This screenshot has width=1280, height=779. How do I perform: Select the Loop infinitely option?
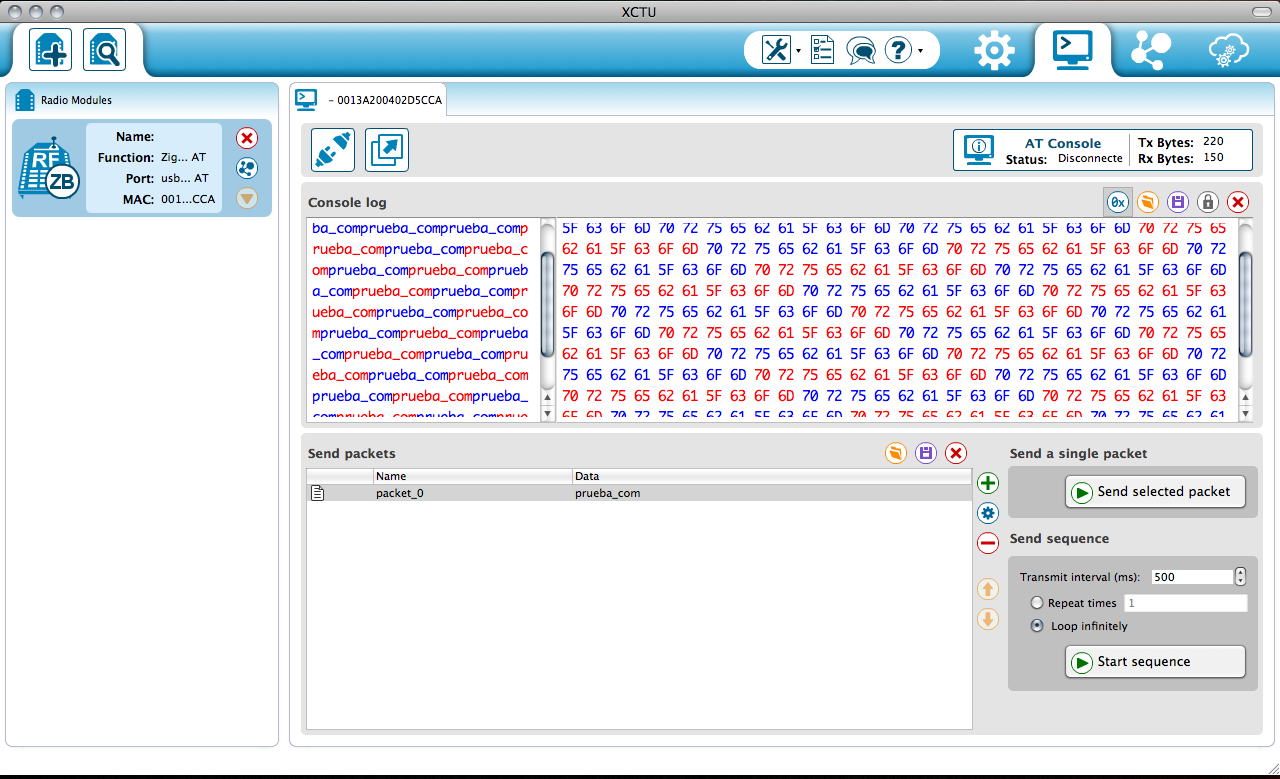(1037, 626)
